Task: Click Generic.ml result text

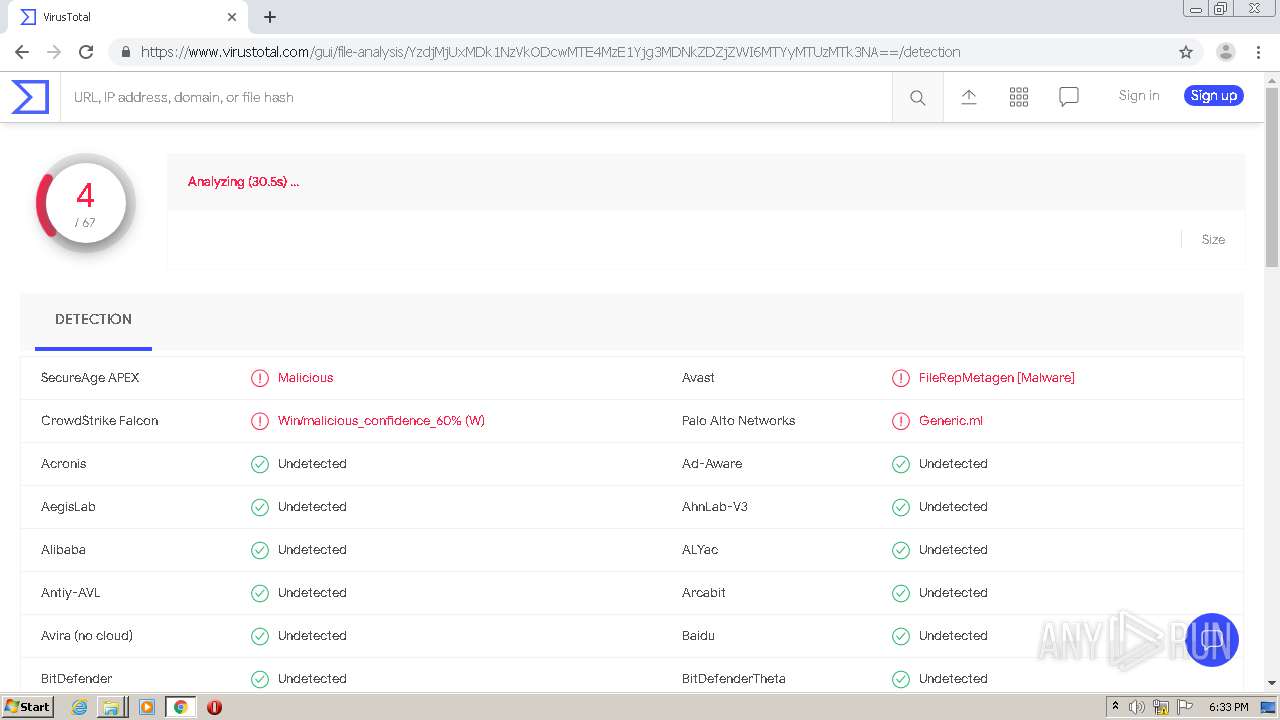Action: pos(951,421)
